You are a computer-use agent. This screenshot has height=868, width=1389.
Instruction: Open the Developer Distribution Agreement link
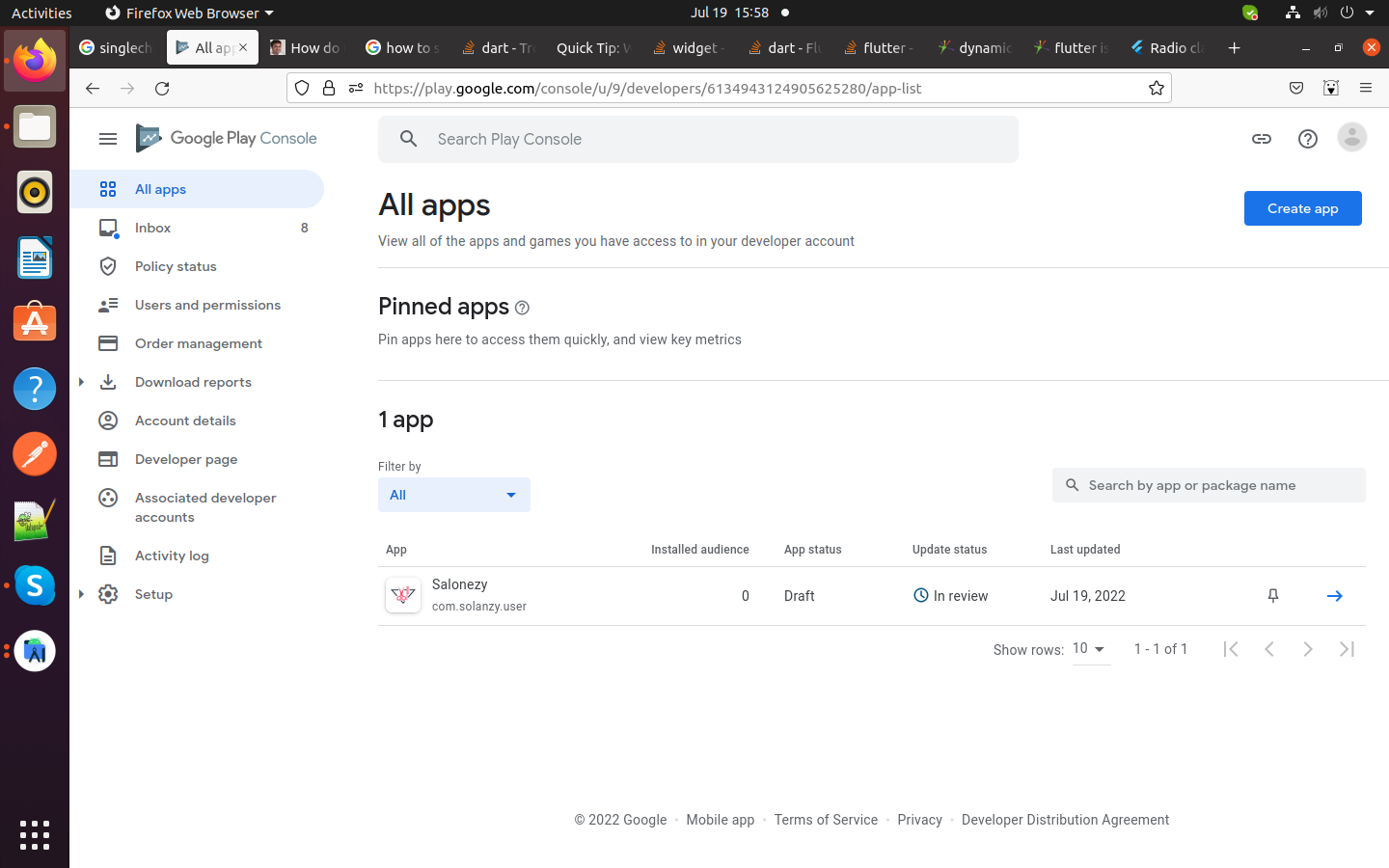tap(1065, 820)
